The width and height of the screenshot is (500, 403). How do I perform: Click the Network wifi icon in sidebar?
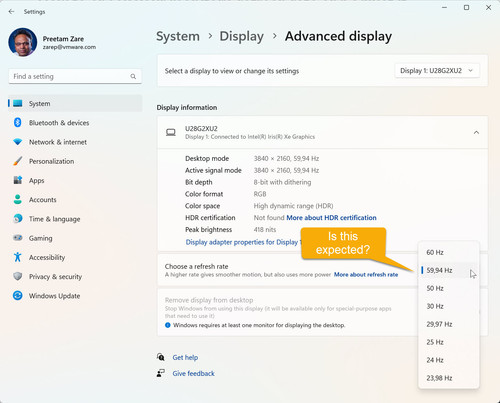[18, 142]
